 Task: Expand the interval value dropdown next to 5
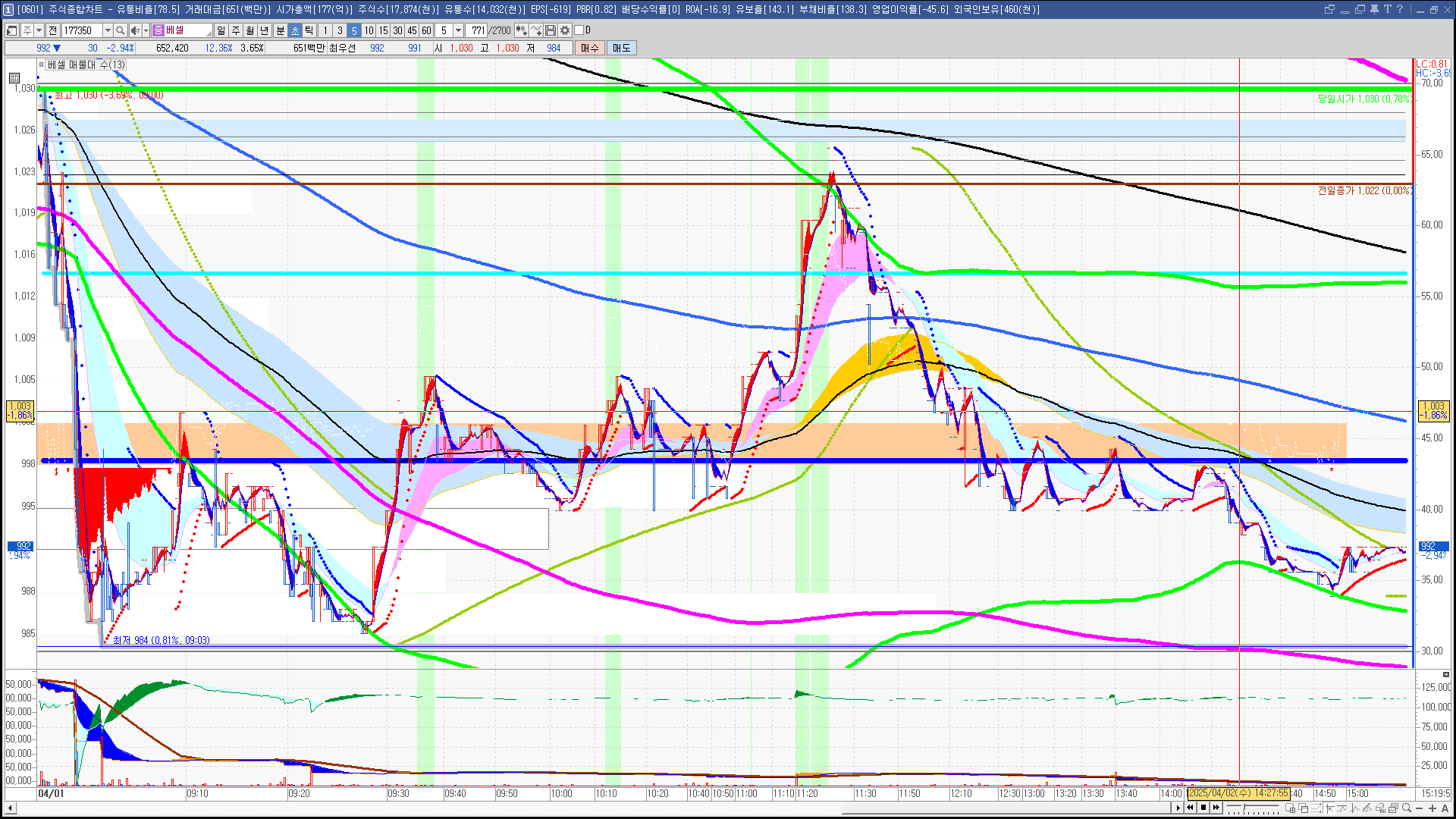click(458, 30)
